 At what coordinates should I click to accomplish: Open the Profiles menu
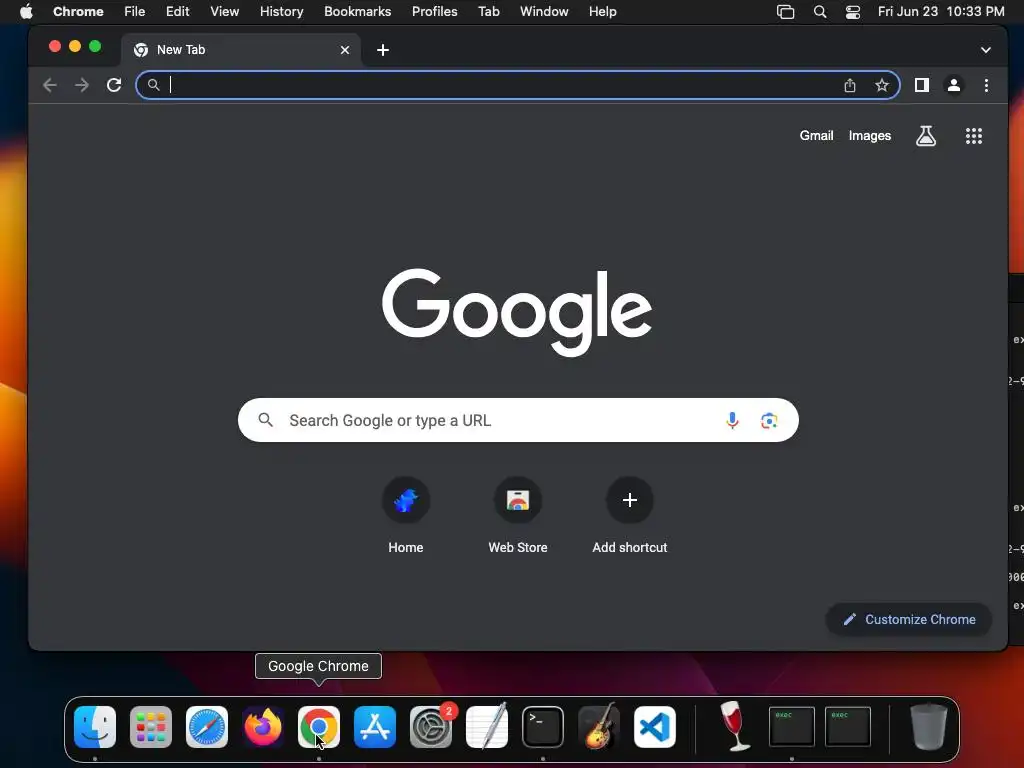(x=434, y=12)
